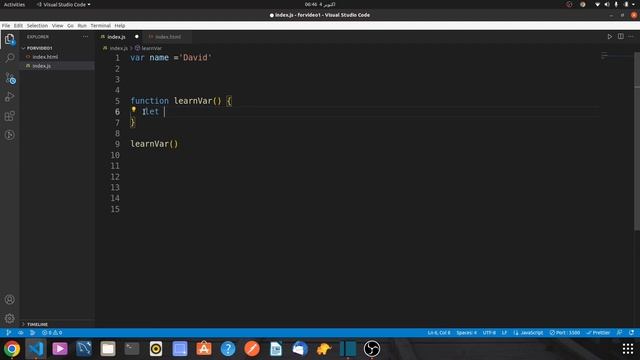Click the Ln 6, Col cursor position status
The width and height of the screenshot is (640, 360).
pos(439,333)
